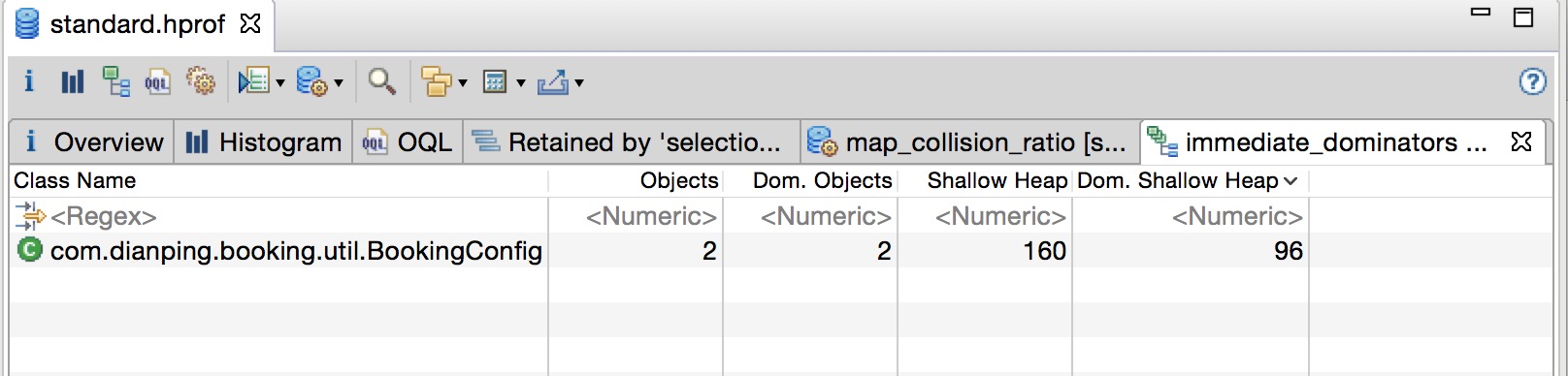This screenshot has width=1568, height=376.
Task: Expand the export dropdown arrow
Action: click(x=579, y=83)
